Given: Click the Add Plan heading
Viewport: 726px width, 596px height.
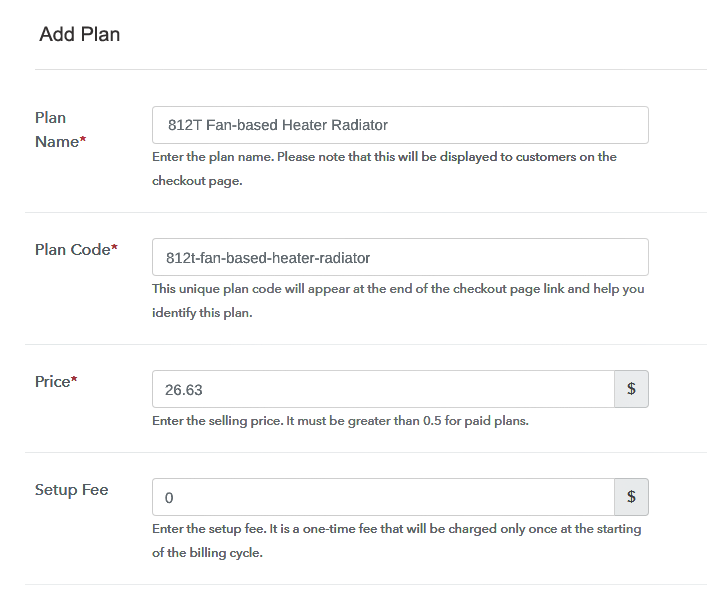Looking at the screenshot, I should click(80, 35).
